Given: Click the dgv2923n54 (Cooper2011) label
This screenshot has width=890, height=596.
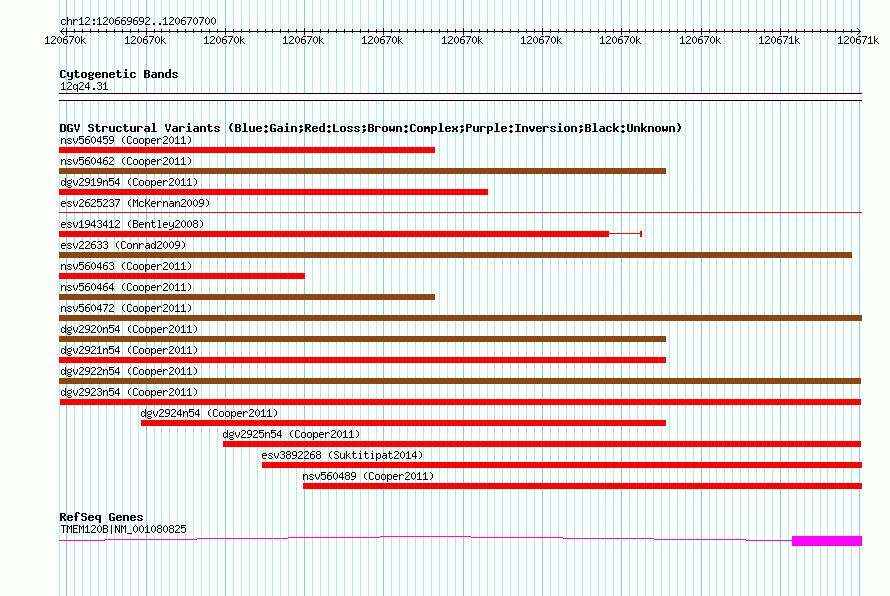Looking at the screenshot, I should coord(129,392).
